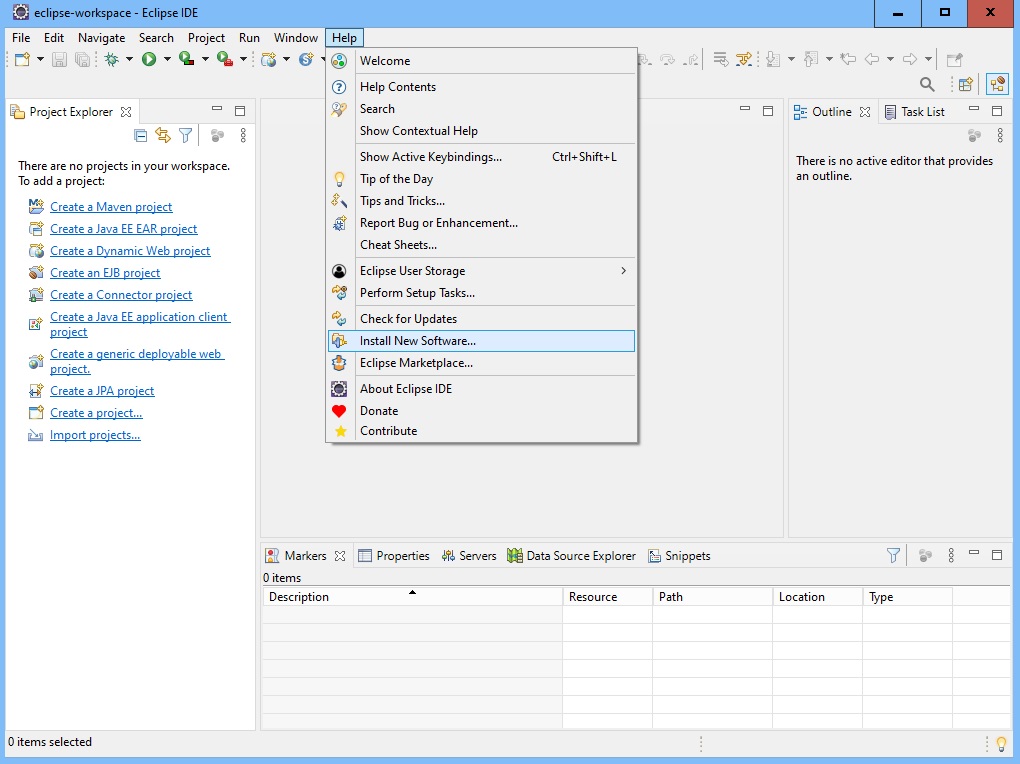Click the Toggle Word Wrap toolbar icon

(x=720, y=59)
